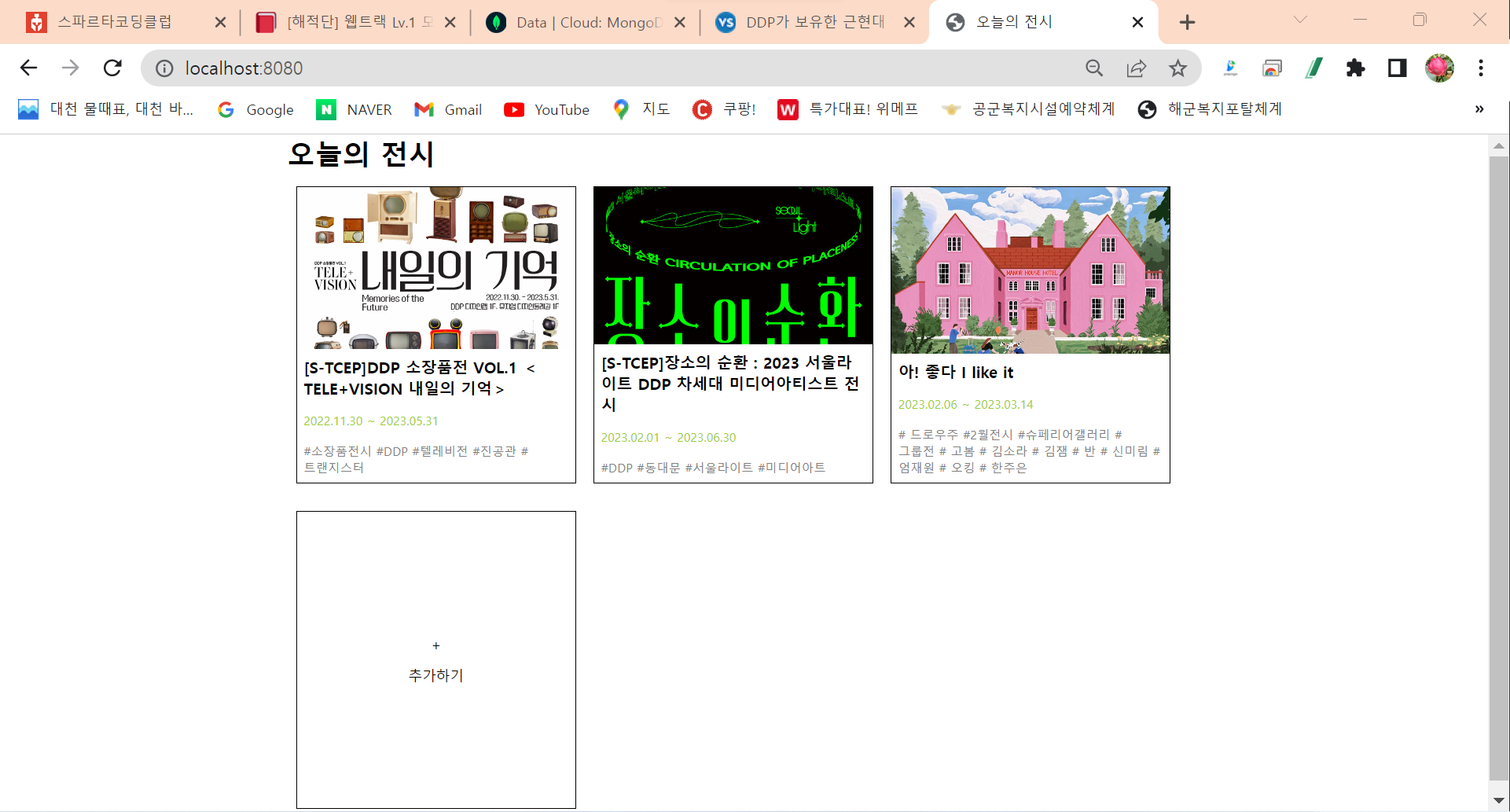Reload the localhost page

tap(112, 68)
